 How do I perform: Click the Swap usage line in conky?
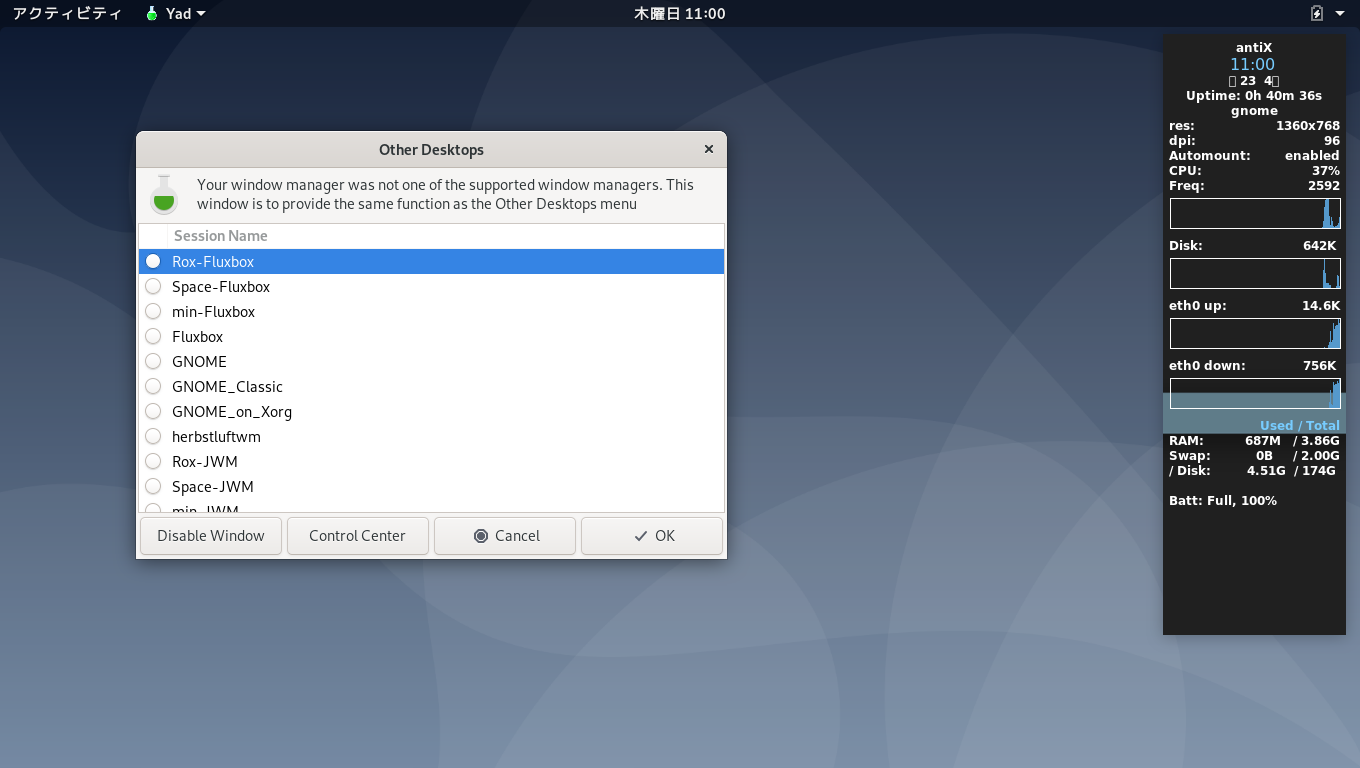[x=1254, y=456]
